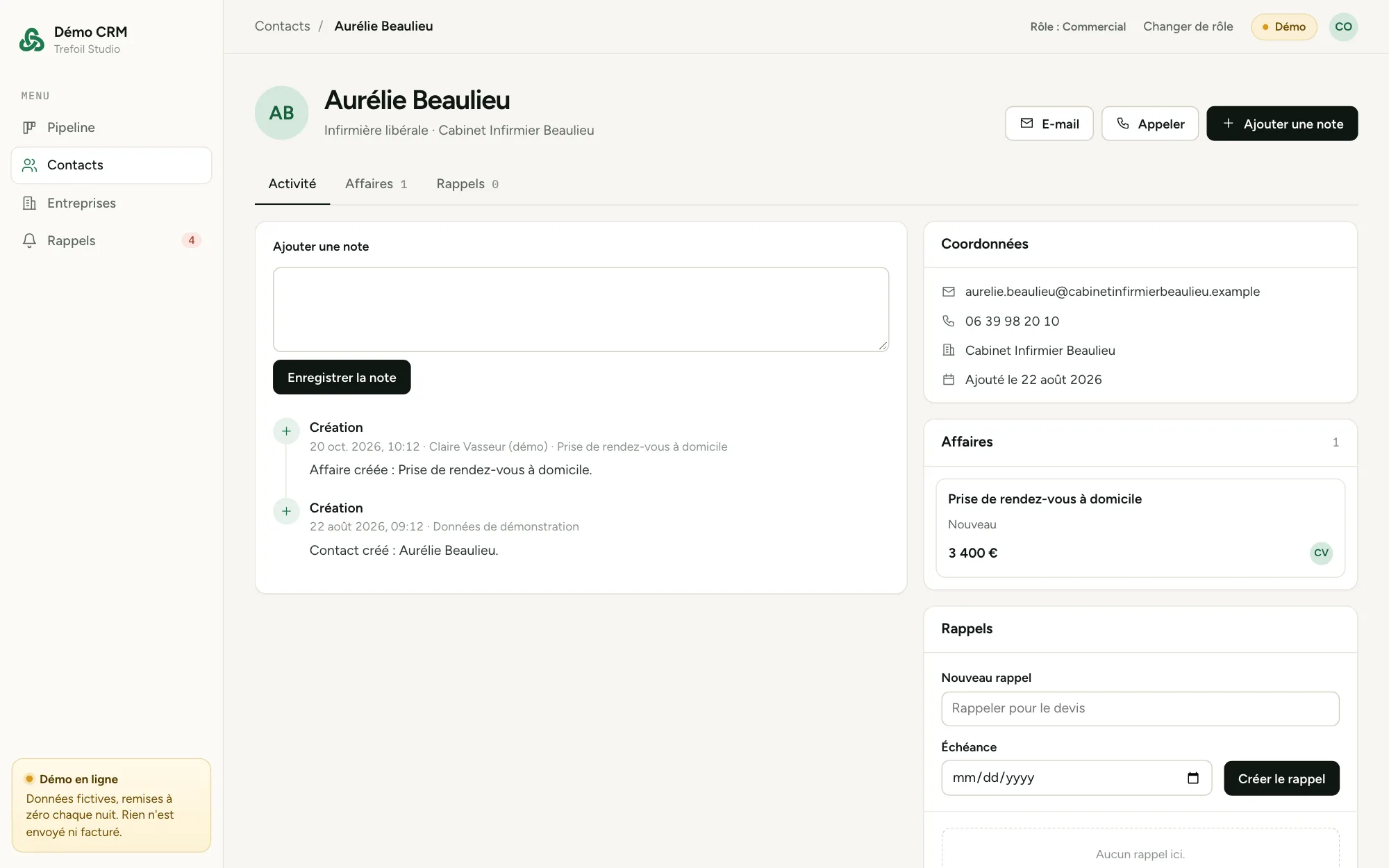Click the note textarea resize handle
This screenshot has height=868, width=1389.
coord(883,345)
